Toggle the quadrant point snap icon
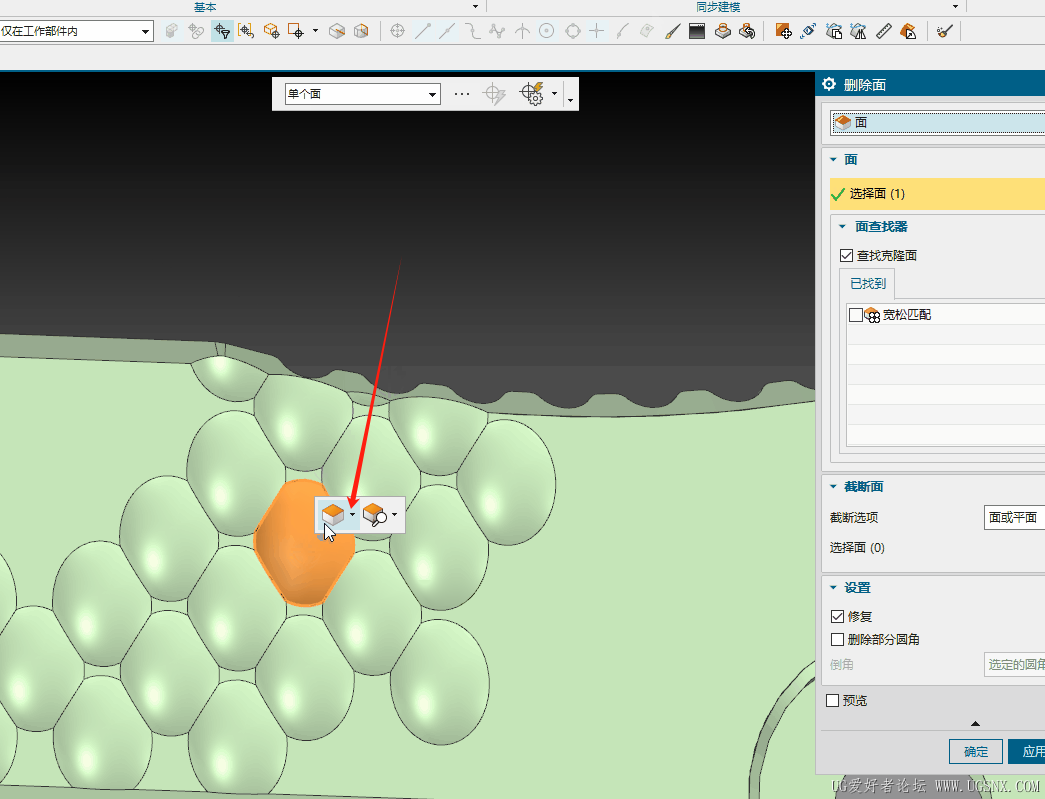This screenshot has height=799, width=1045. click(x=572, y=31)
